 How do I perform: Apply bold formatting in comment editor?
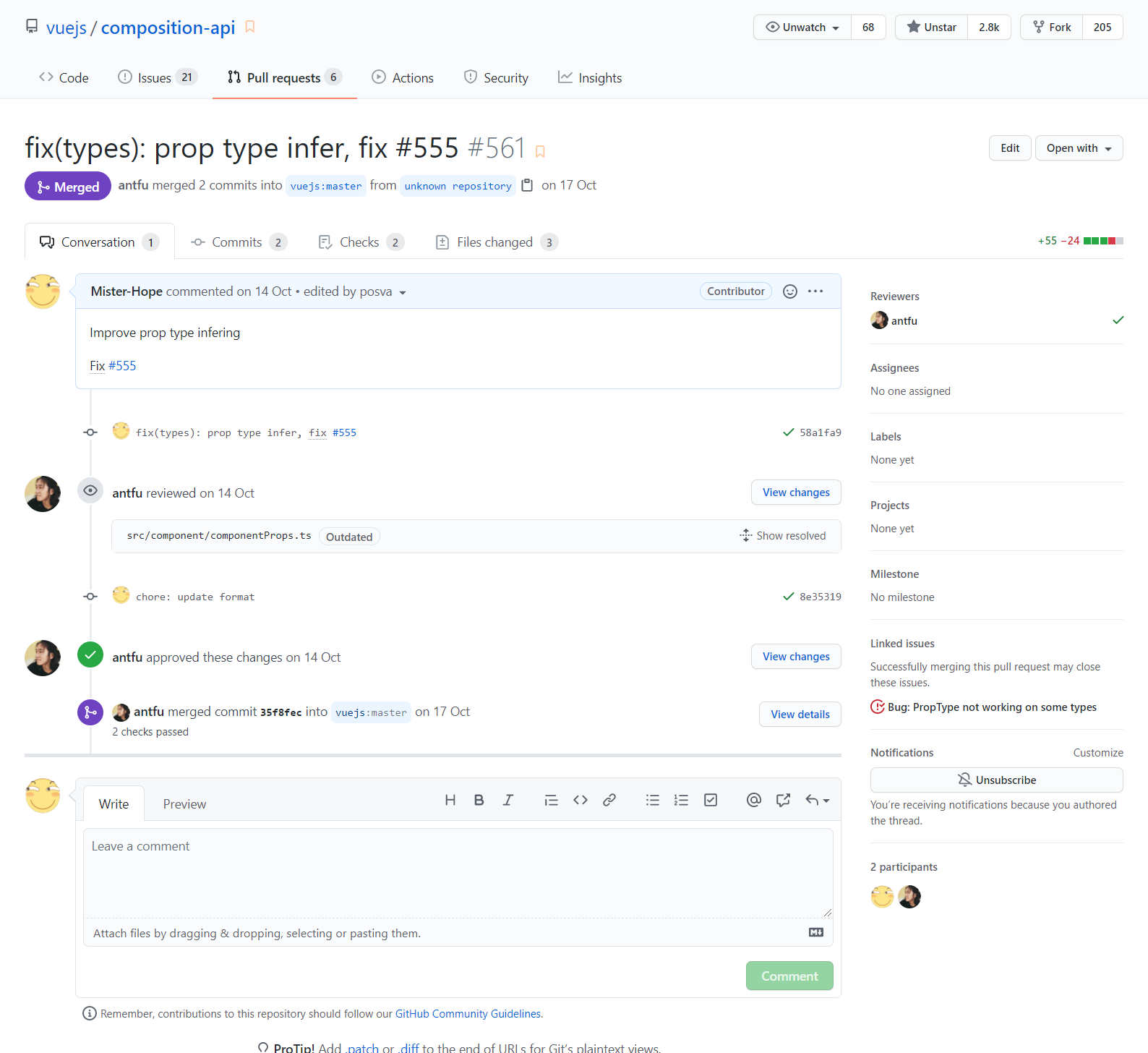point(479,800)
